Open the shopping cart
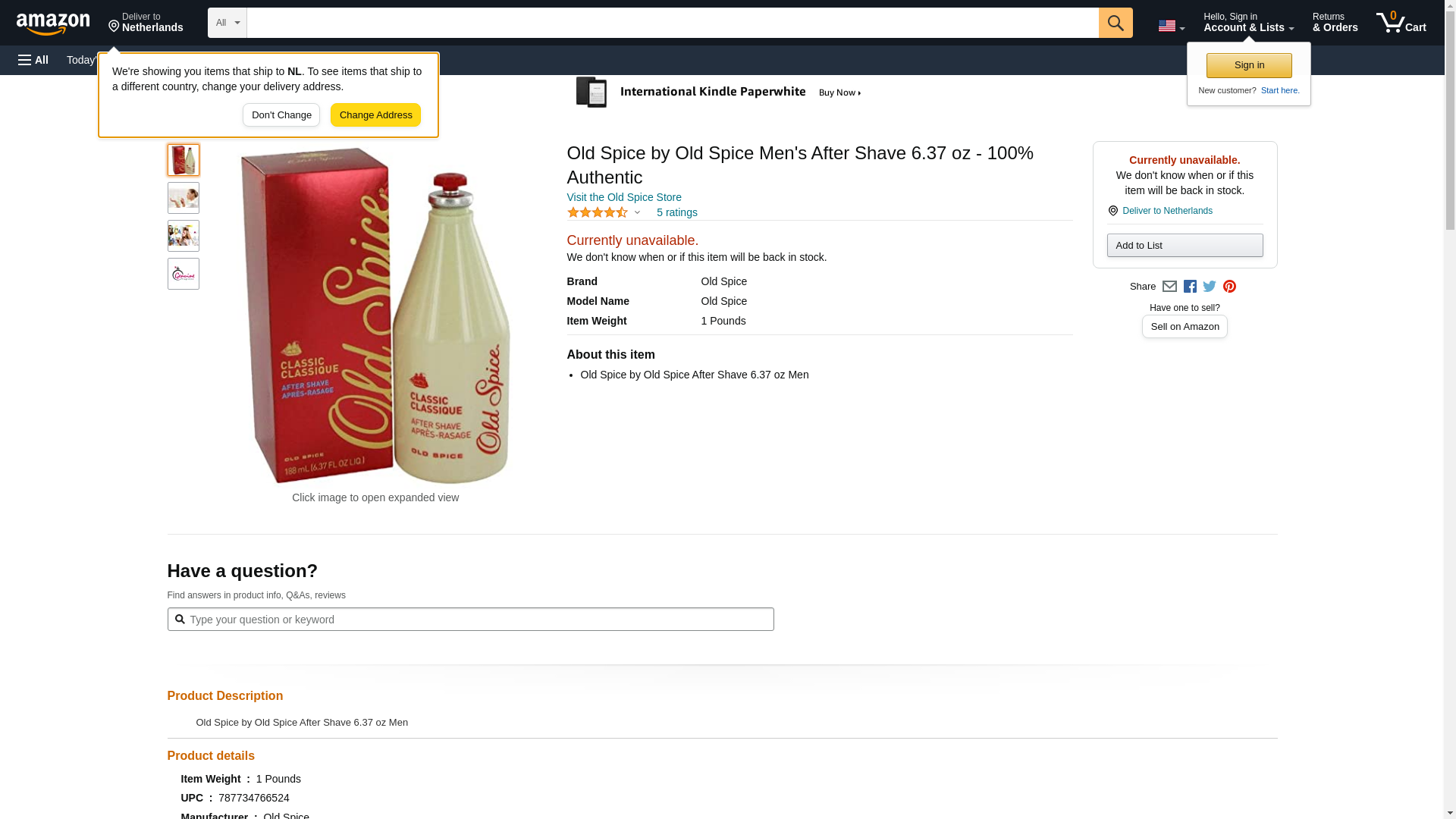 pos(1401,23)
